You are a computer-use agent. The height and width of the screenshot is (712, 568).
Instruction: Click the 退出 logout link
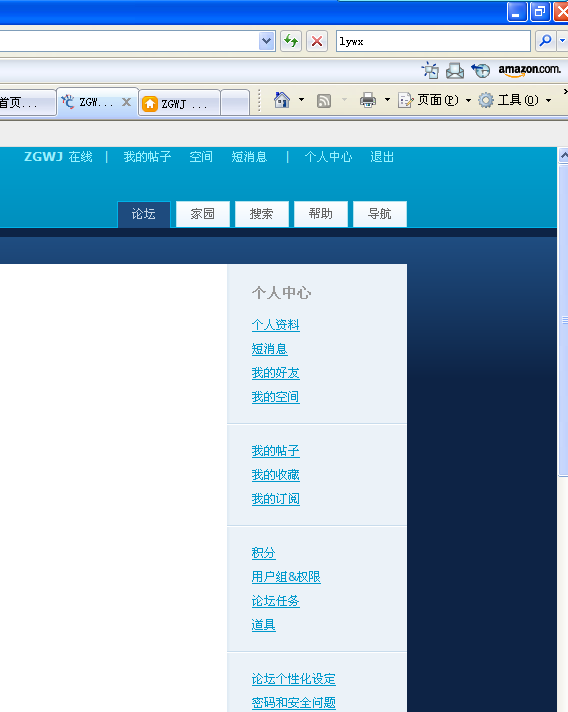tap(382, 157)
